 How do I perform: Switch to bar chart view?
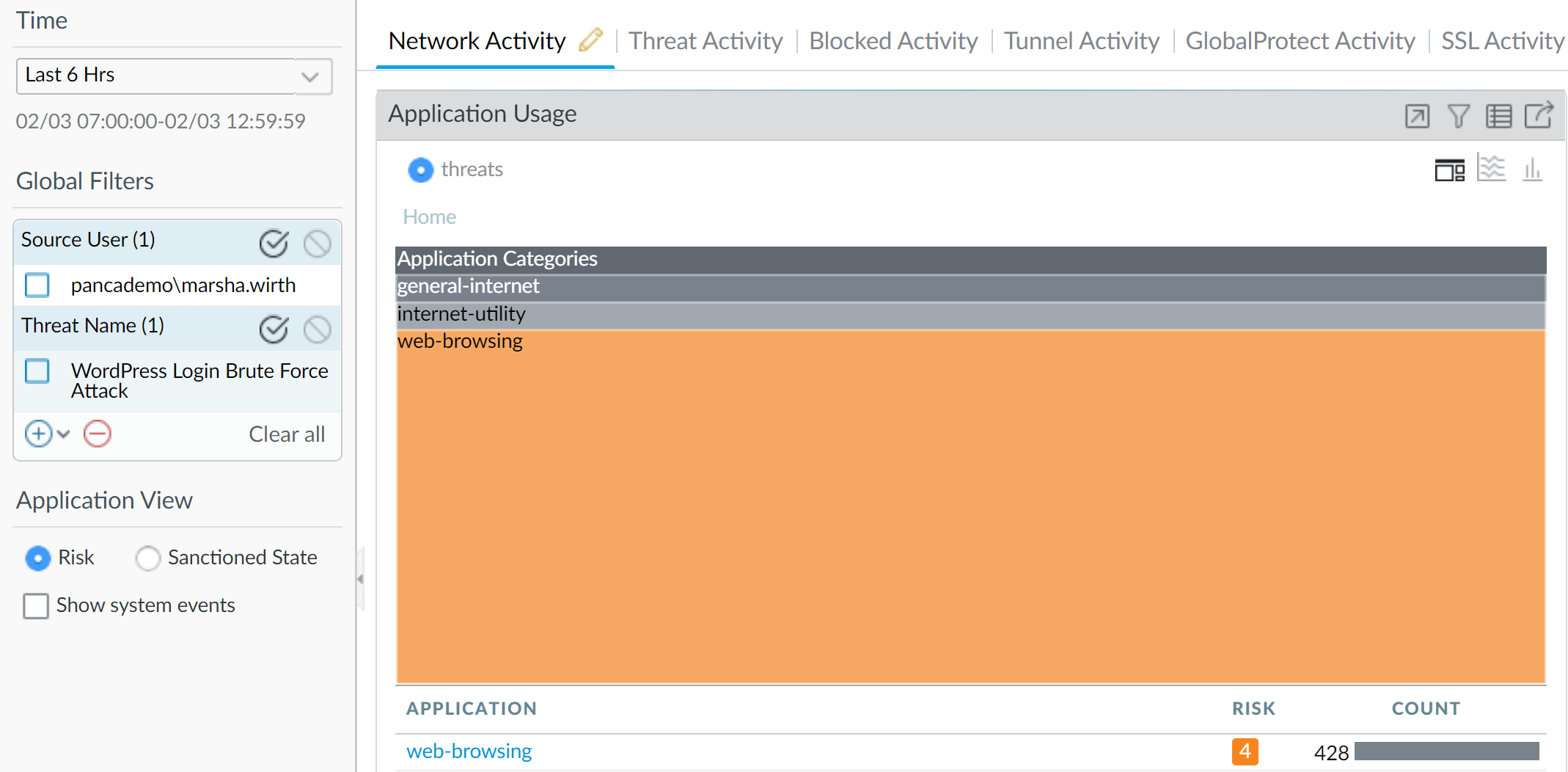tap(1532, 170)
